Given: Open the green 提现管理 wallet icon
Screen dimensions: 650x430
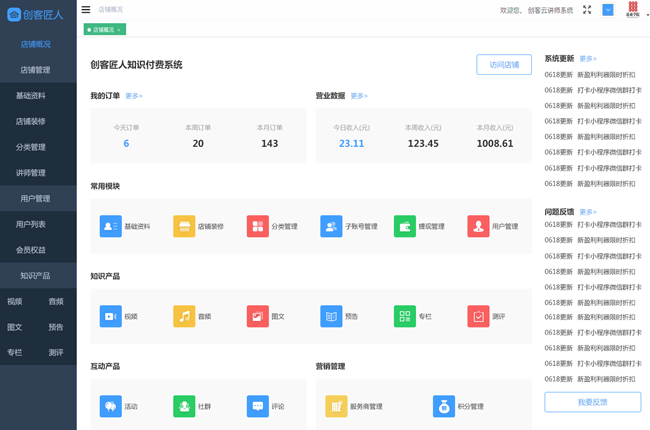Looking at the screenshot, I should [x=405, y=227].
